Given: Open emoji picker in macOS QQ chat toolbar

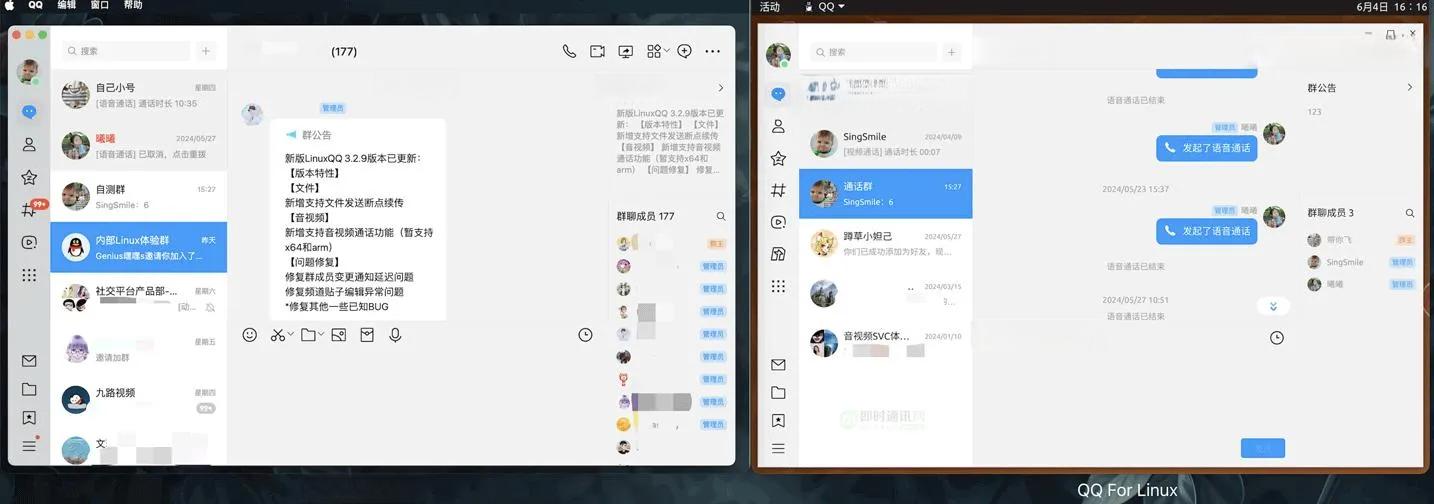Looking at the screenshot, I should click(x=250, y=335).
